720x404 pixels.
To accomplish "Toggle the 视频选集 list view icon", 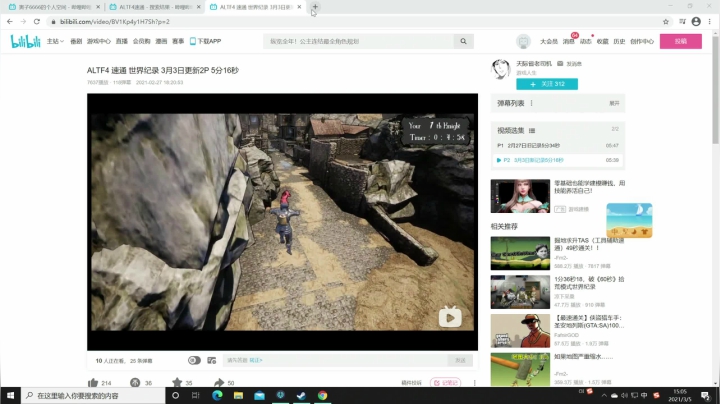I will tap(532, 131).
